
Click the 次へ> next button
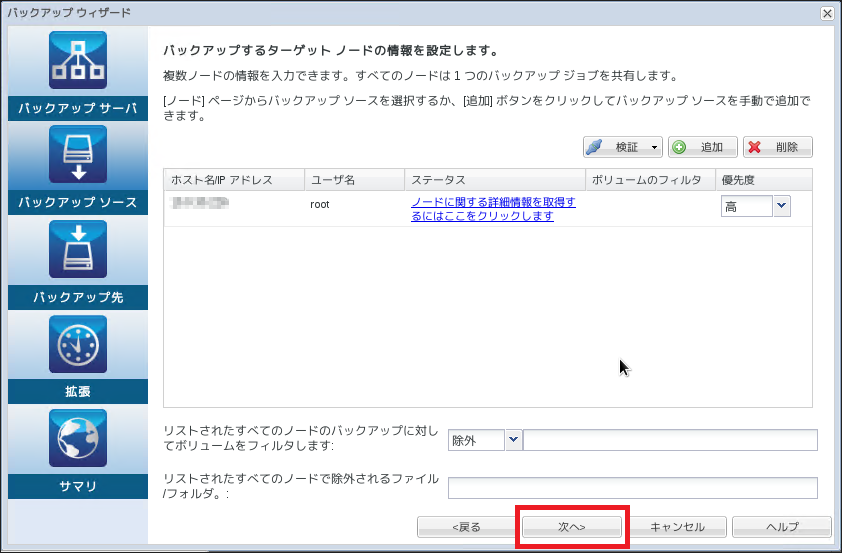tap(572, 527)
